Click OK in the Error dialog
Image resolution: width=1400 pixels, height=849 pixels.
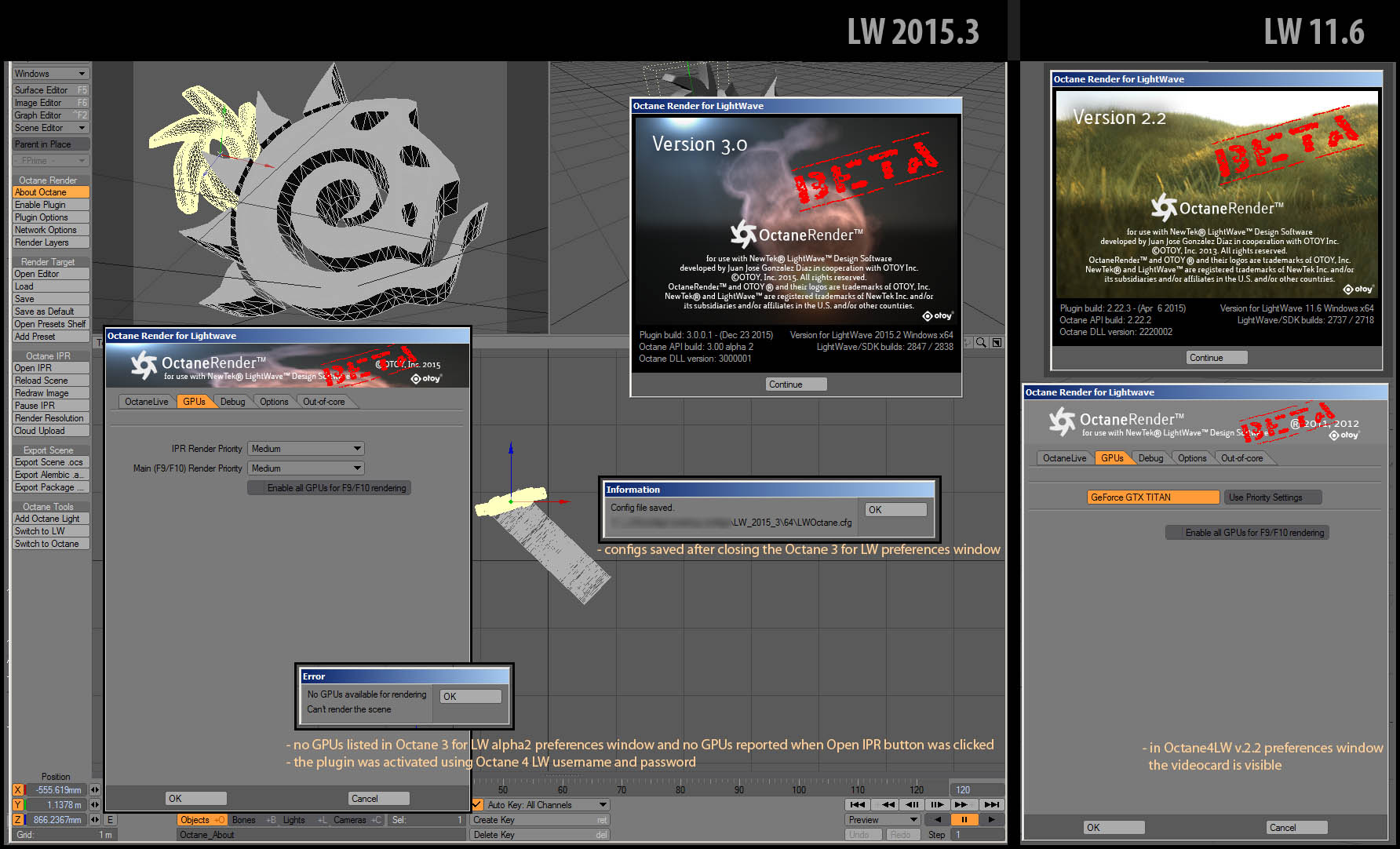(x=472, y=697)
